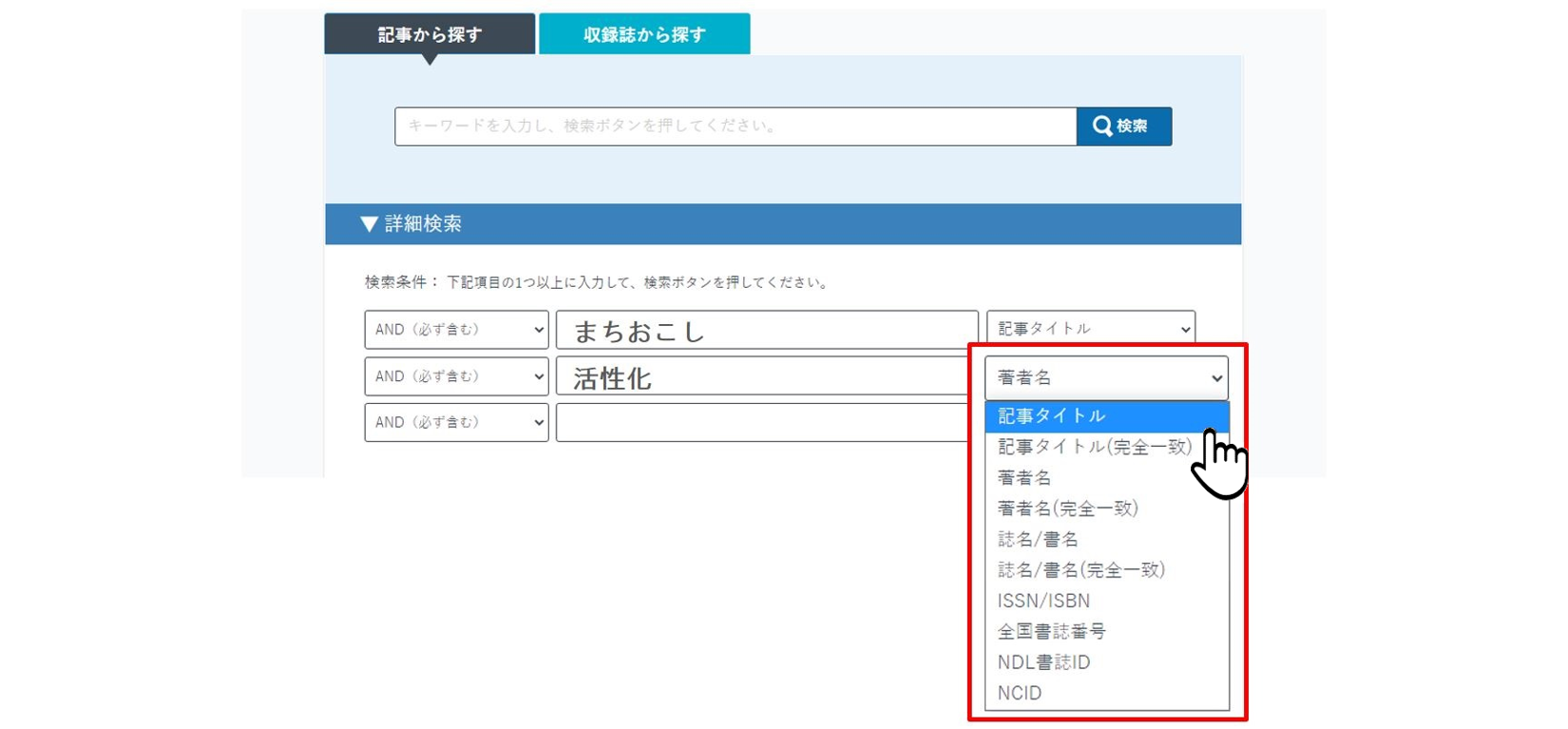Click the field containing 活性化
This screenshot has height=729, width=1568.
[760, 377]
